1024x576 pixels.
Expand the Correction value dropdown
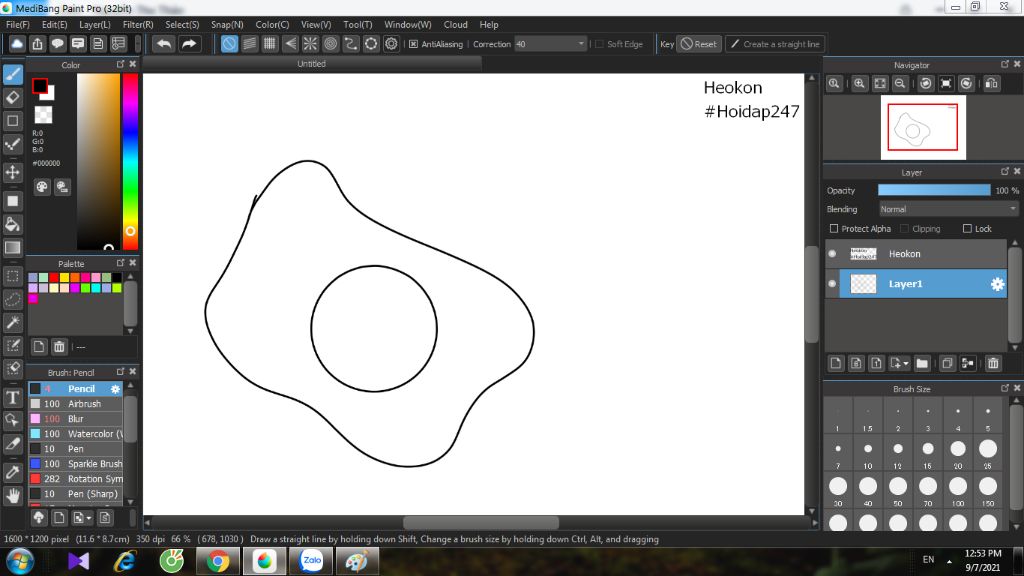point(581,44)
